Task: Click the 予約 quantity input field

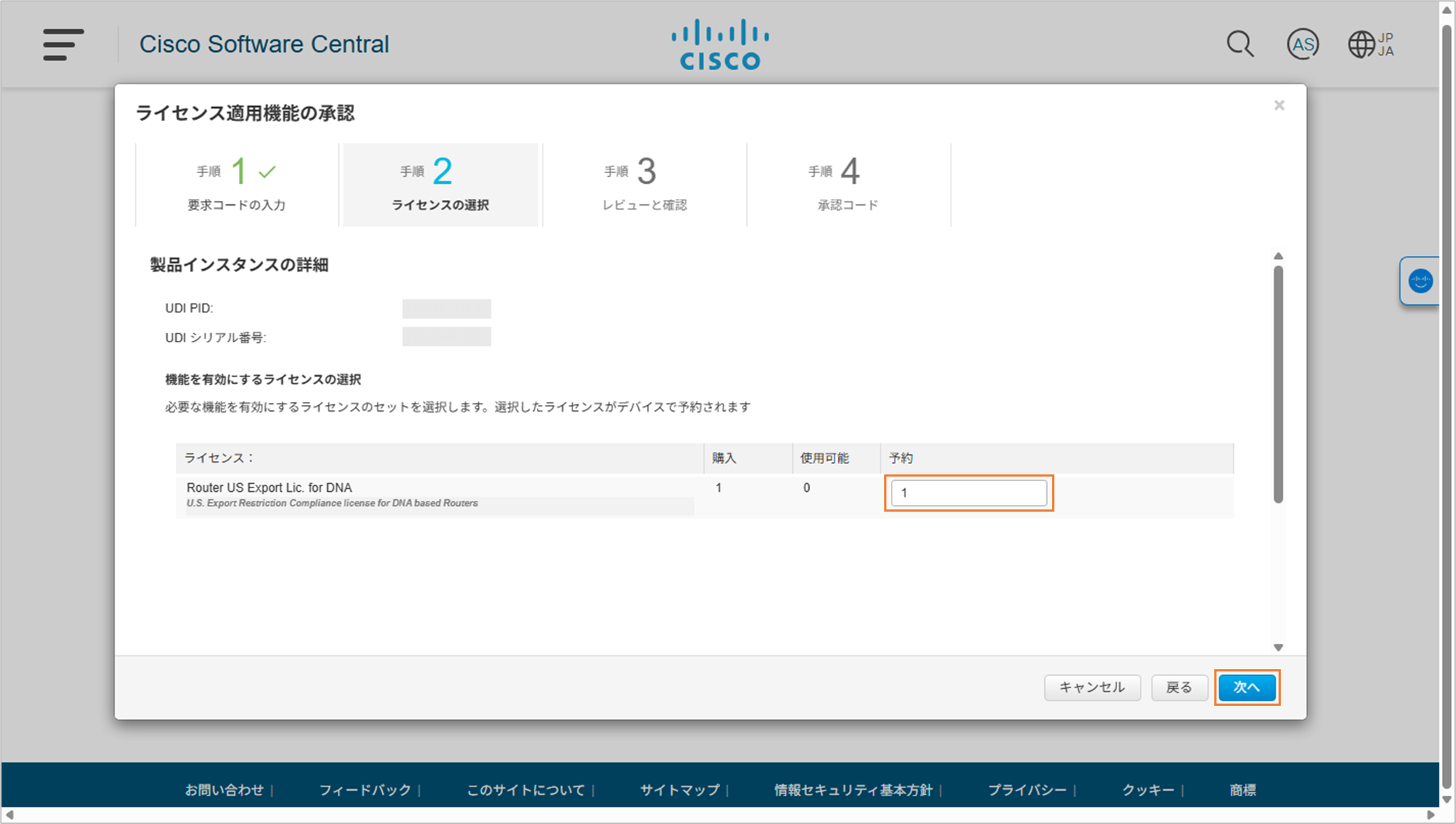Action: [x=968, y=493]
